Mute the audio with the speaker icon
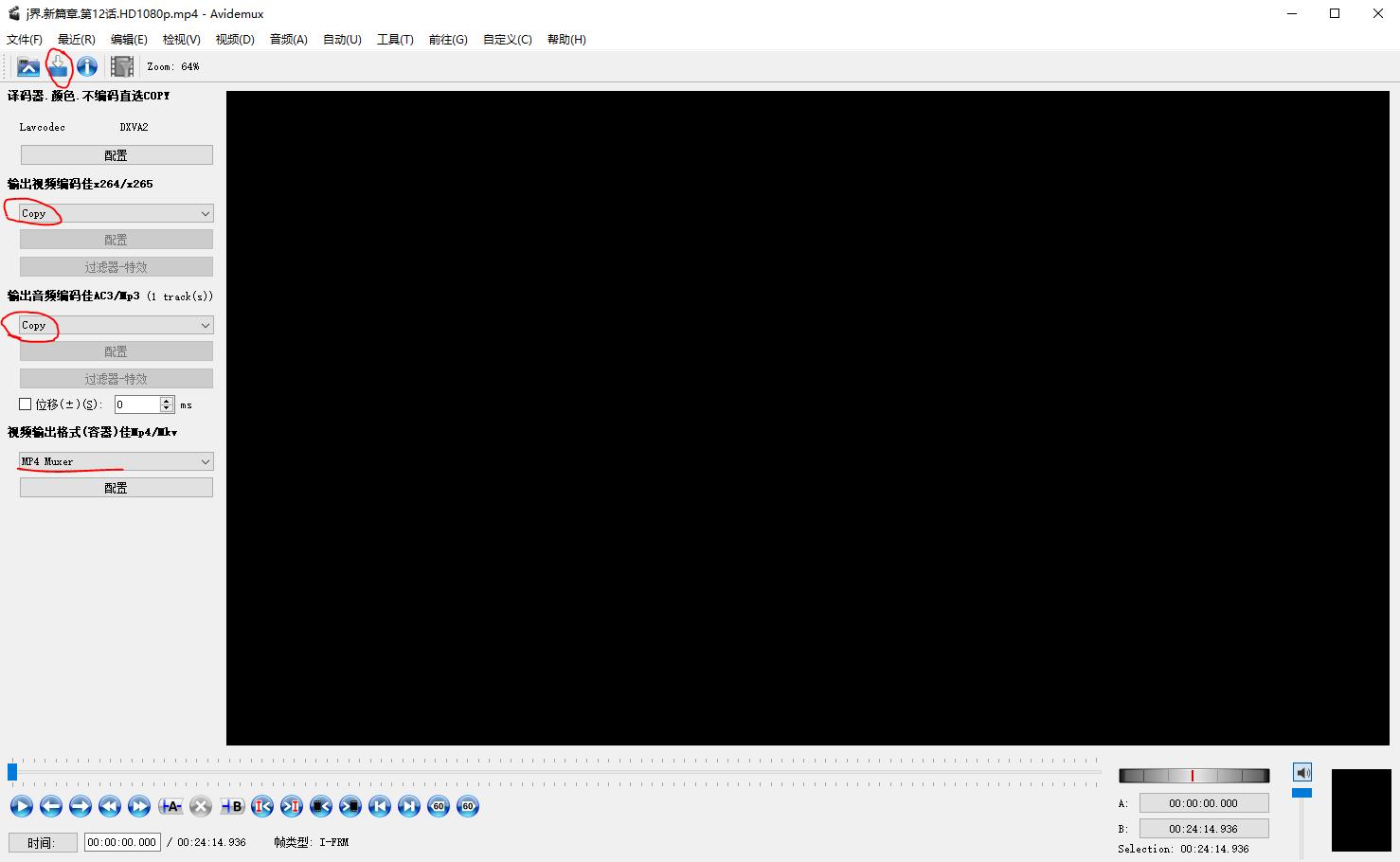The width and height of the screenshot is (1400, 862). (x=1301, y=772)
